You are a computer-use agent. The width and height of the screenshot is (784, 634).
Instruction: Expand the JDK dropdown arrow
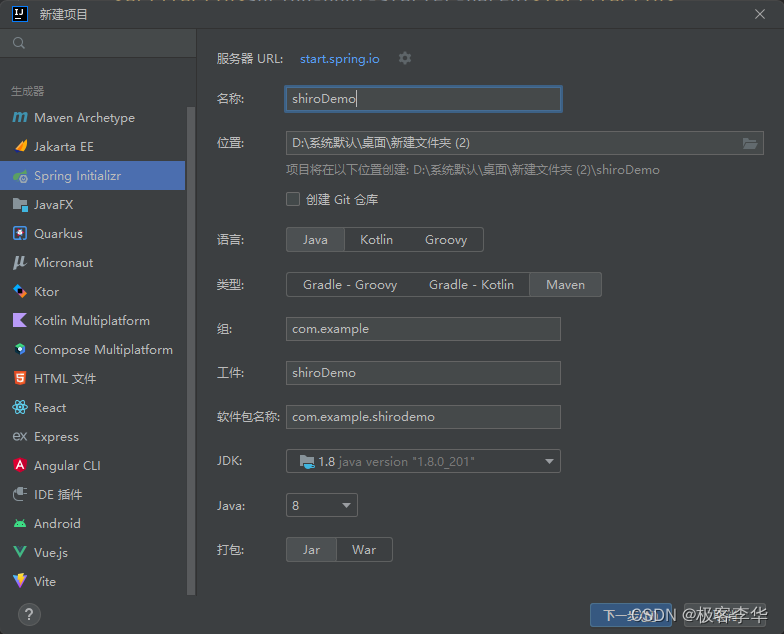point(549,461)
